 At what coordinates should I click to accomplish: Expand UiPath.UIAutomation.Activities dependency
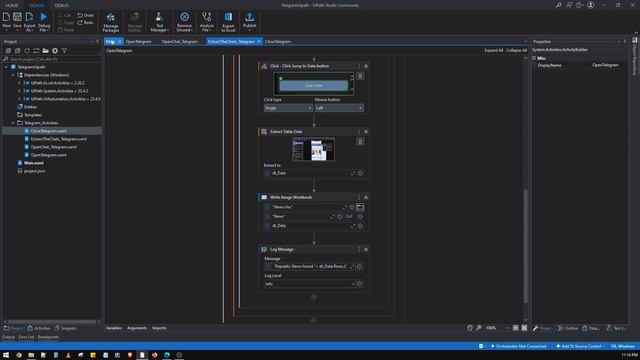pyautogui.click(x=19, y=99)
